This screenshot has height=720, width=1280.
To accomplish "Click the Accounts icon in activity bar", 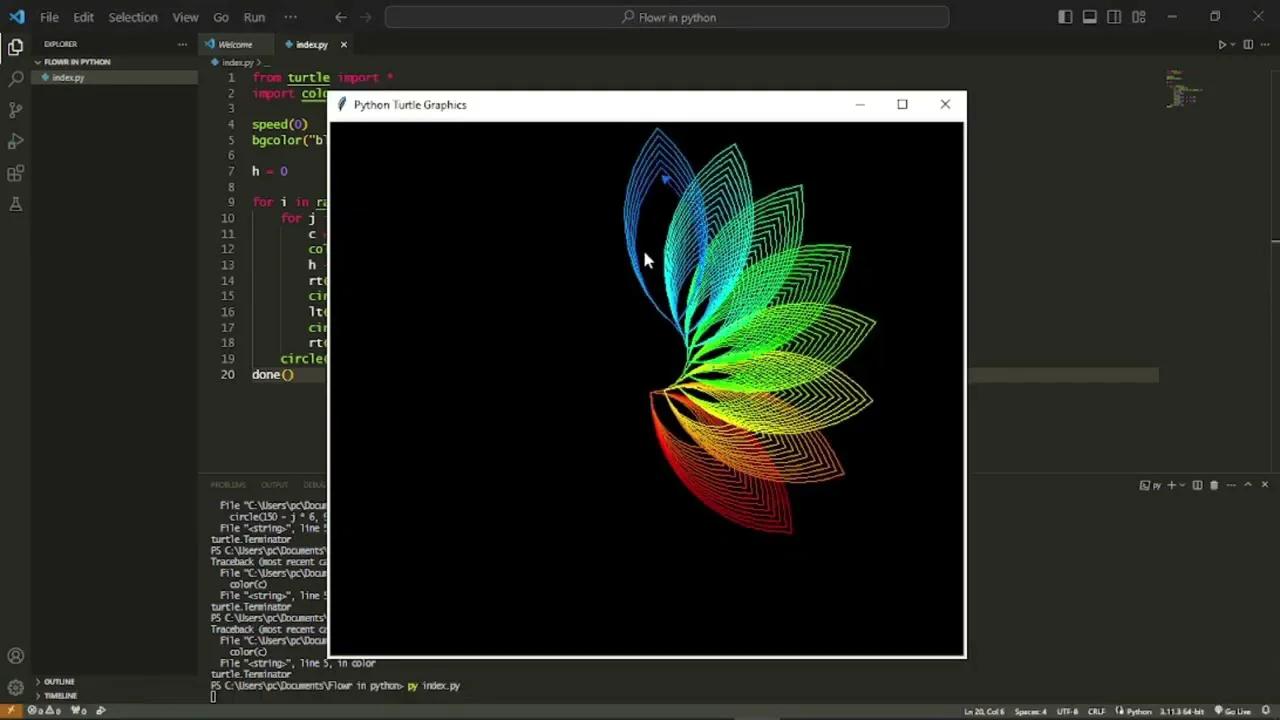I will tap(15, 656).
